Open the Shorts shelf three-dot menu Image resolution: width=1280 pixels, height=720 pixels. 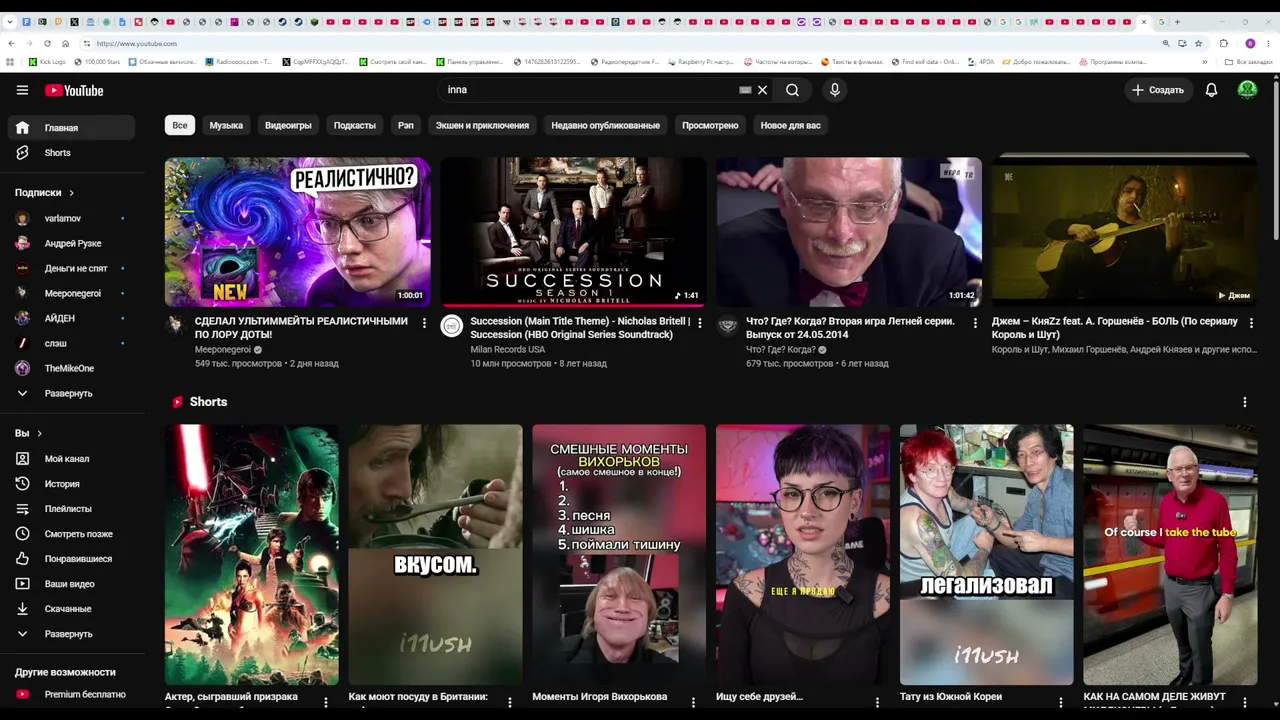coord(1245,402)
